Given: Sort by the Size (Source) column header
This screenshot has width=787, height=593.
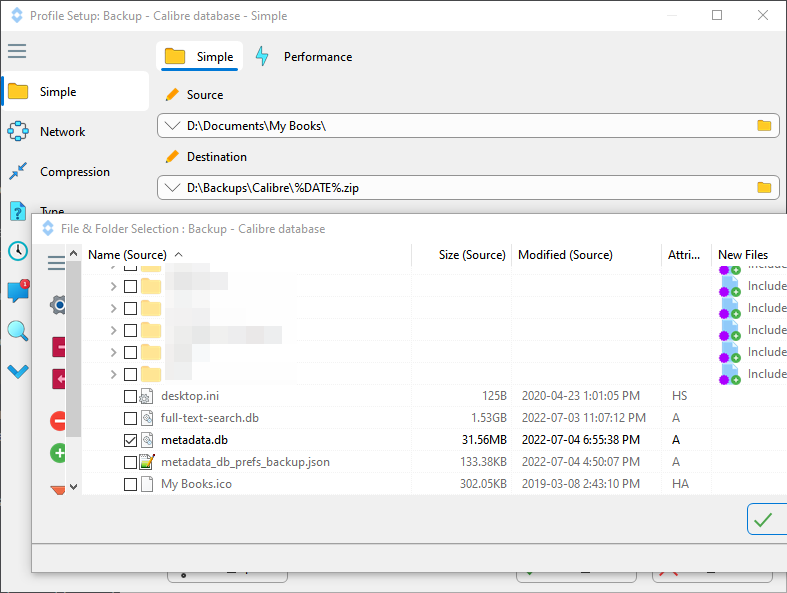Looking at the screenshot, I should point(472,255).
